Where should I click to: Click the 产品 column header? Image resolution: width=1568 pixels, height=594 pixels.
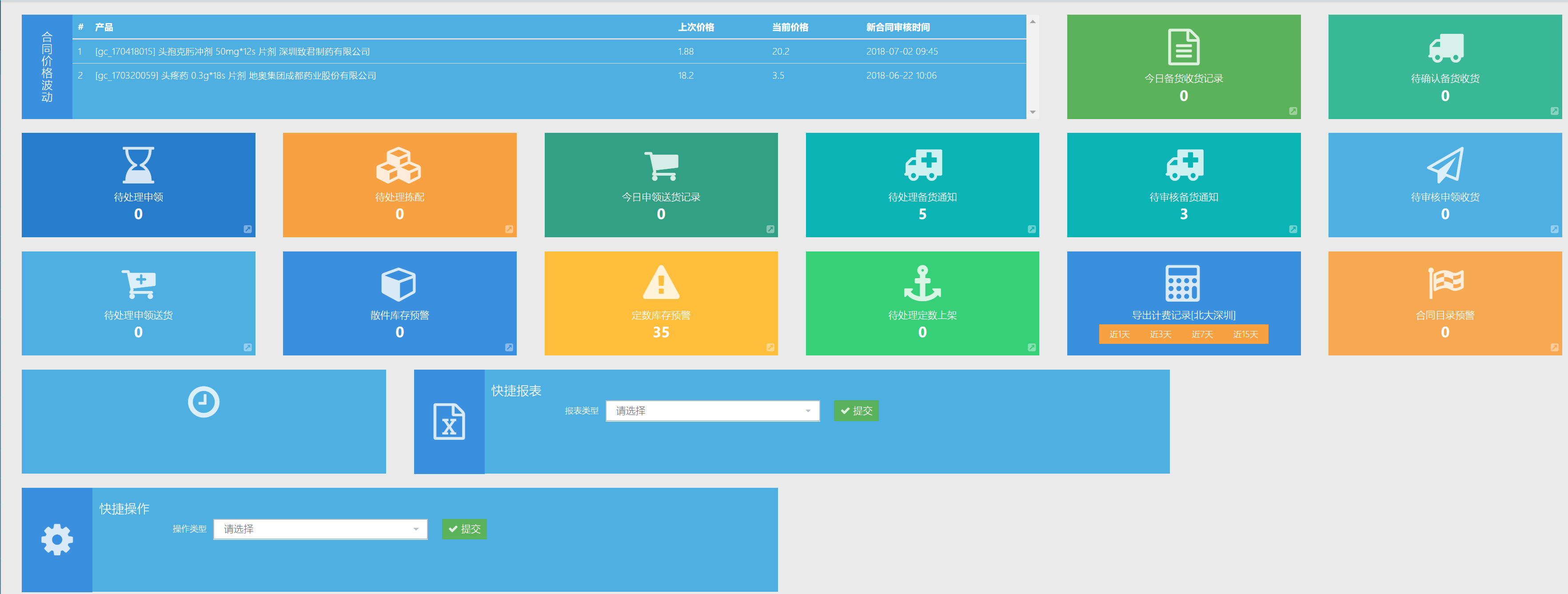104,28
